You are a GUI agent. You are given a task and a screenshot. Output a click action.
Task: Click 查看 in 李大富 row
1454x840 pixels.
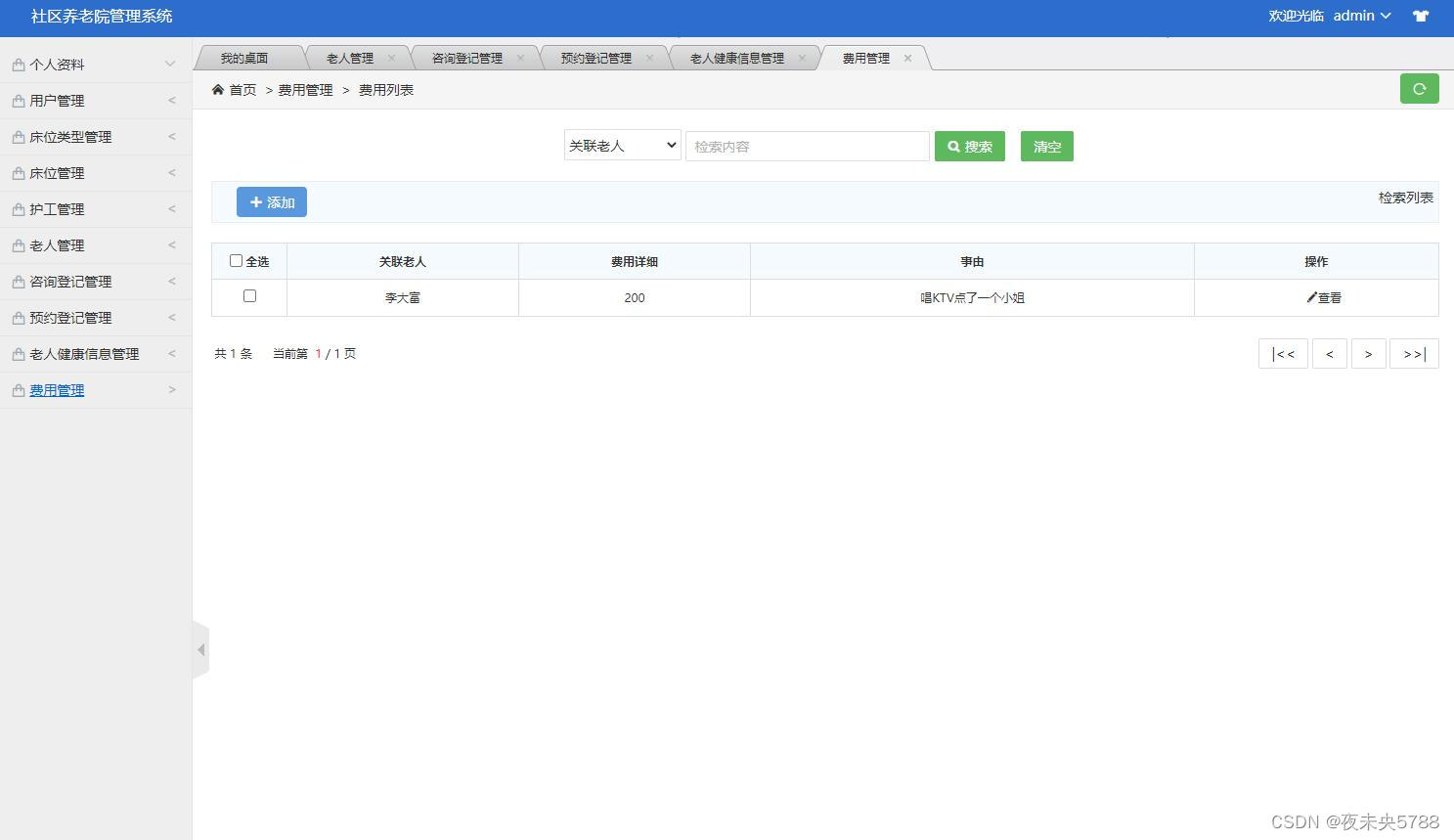pyautogui.click(x=1324, y=297)
